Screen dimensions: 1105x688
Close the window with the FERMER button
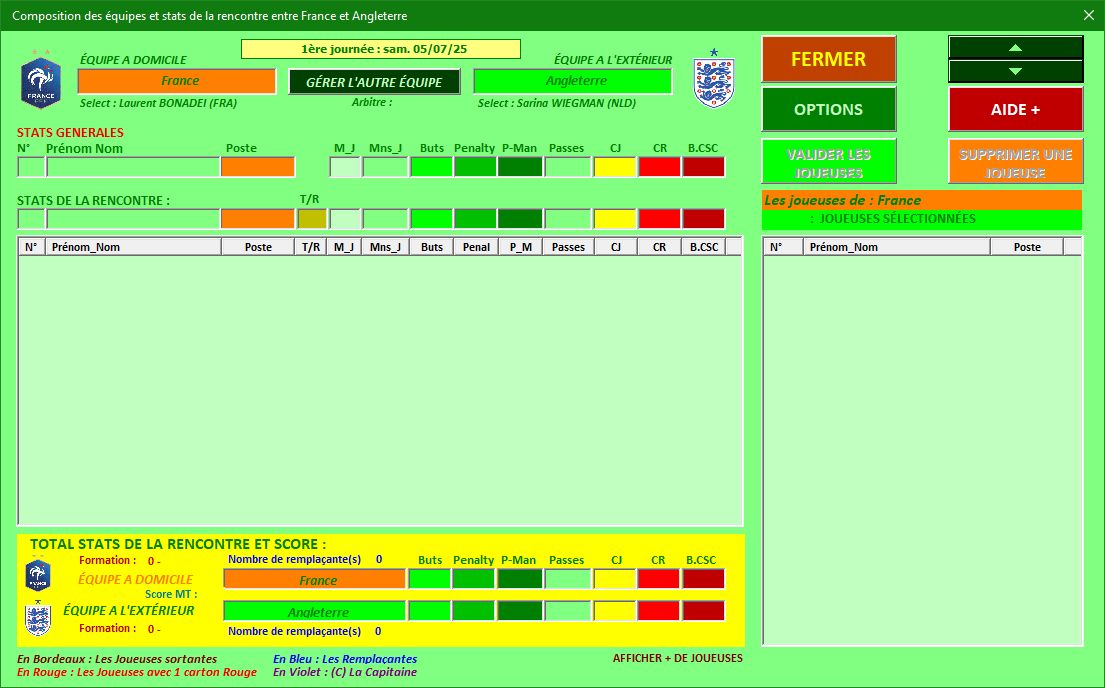click(828, 59)
